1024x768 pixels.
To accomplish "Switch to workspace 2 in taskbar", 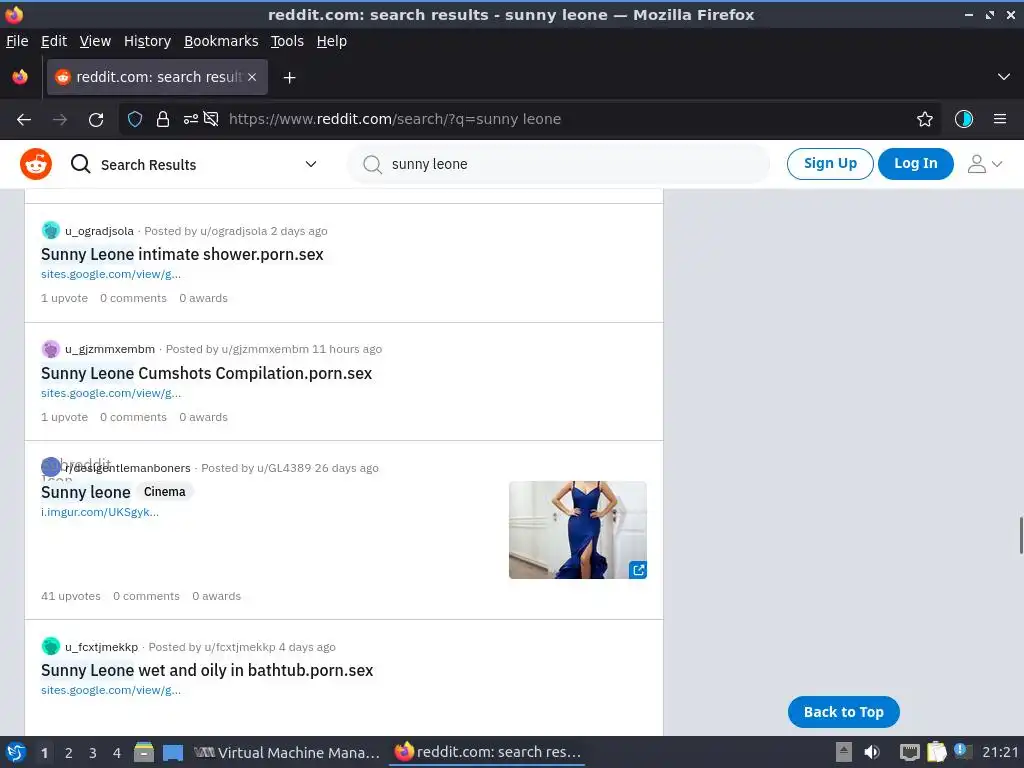I will click(69, 753).
